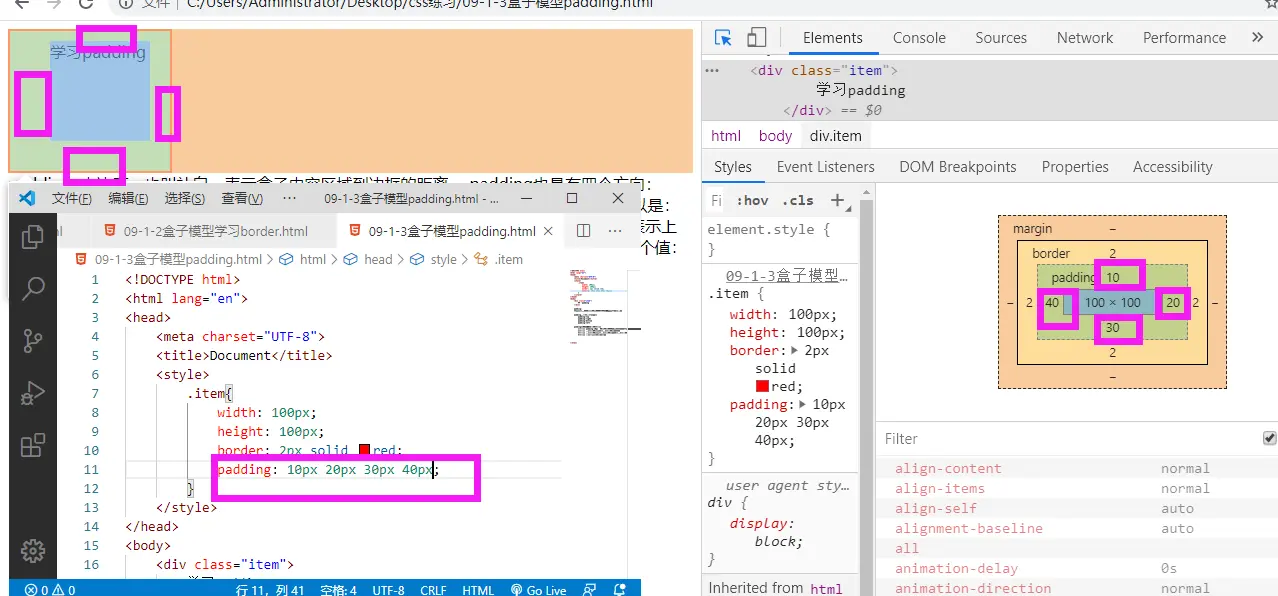Open the Accessibility pane tab
Image resolution: width=1278 pixels, height=596 pixels.
point(1172,167)
